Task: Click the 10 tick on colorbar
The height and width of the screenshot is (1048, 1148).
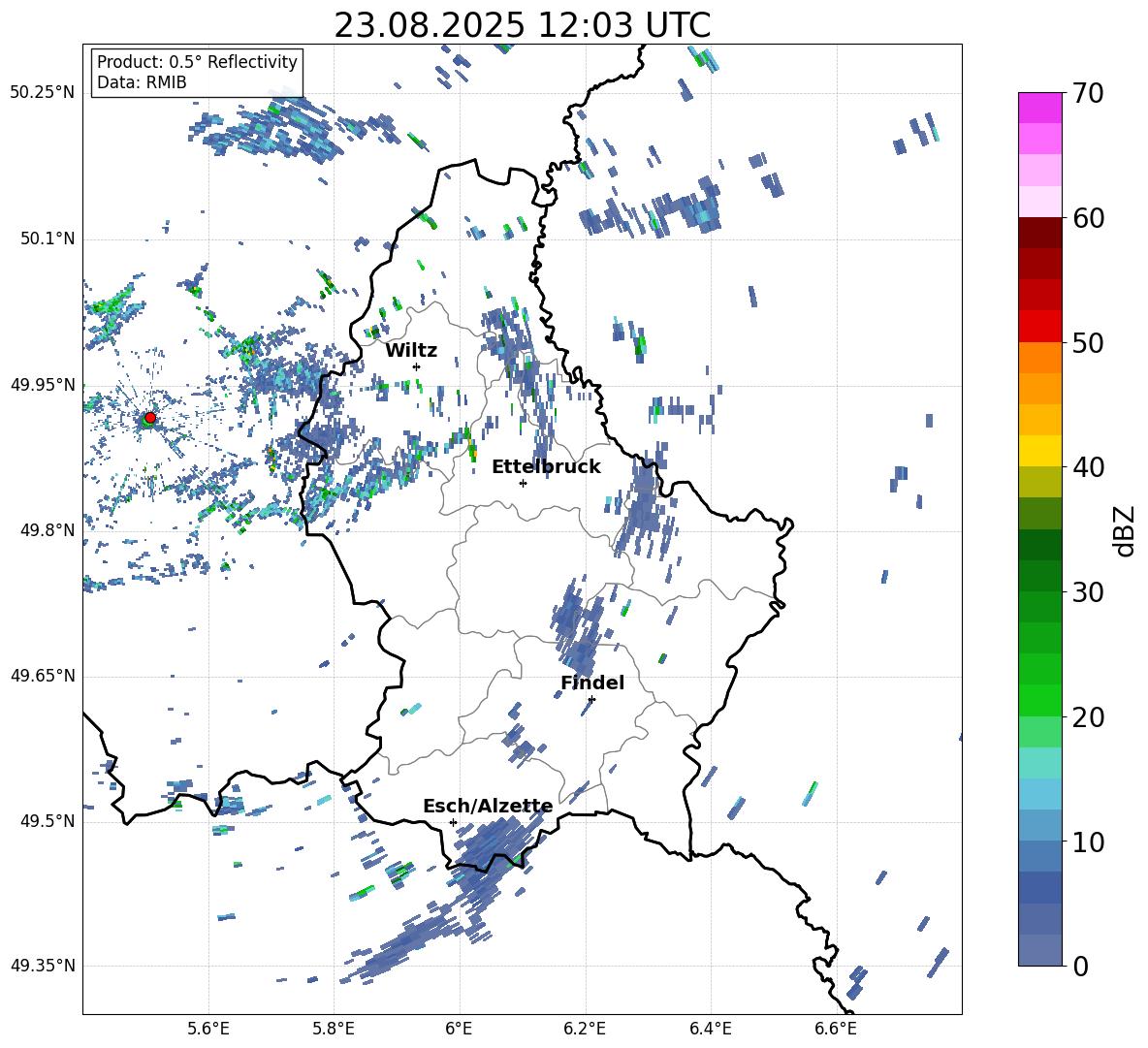Action: click(1088, 842)
